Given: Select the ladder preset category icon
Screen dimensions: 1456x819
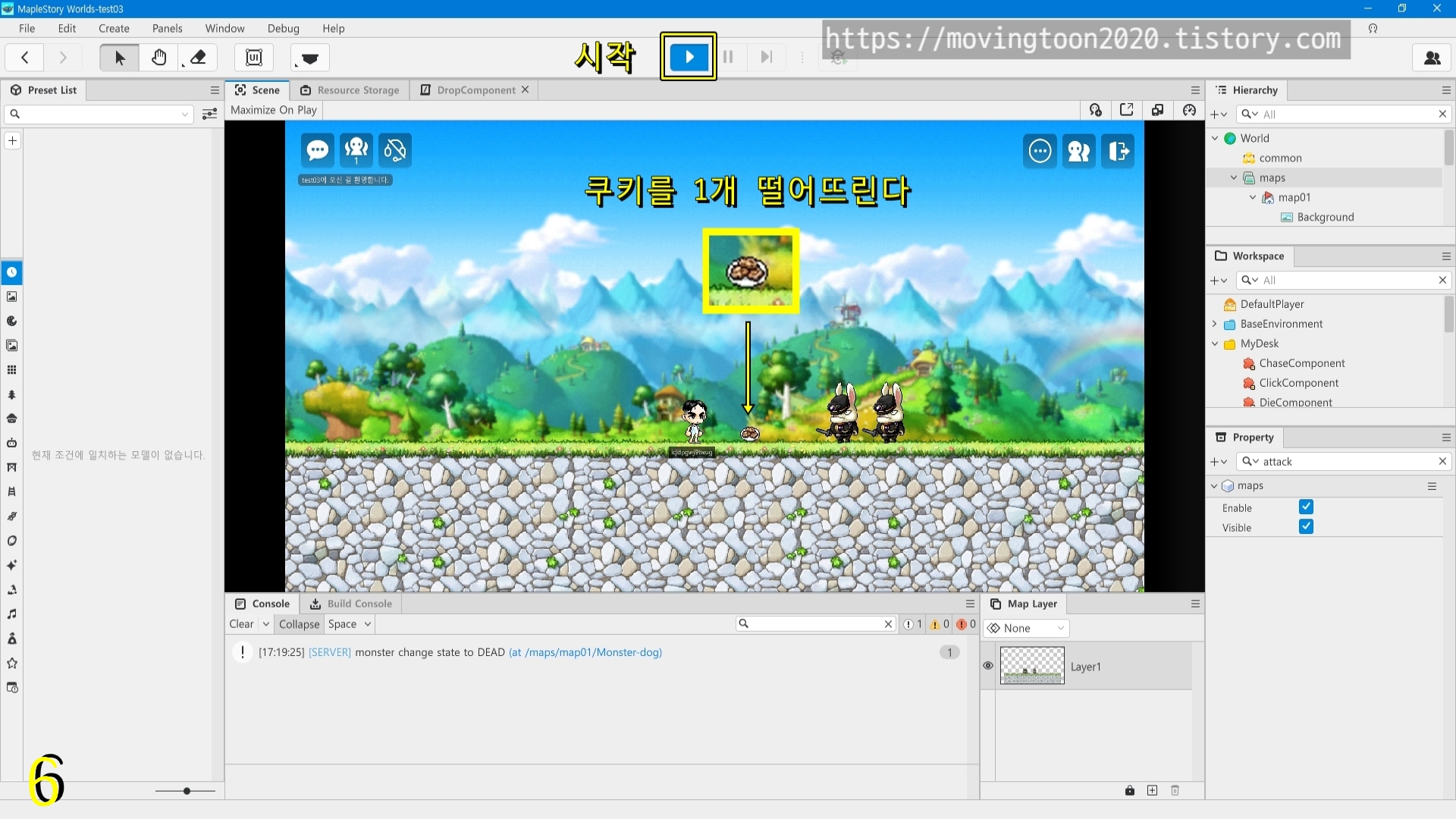Looking at the screenshot, I should pos(12,491).
